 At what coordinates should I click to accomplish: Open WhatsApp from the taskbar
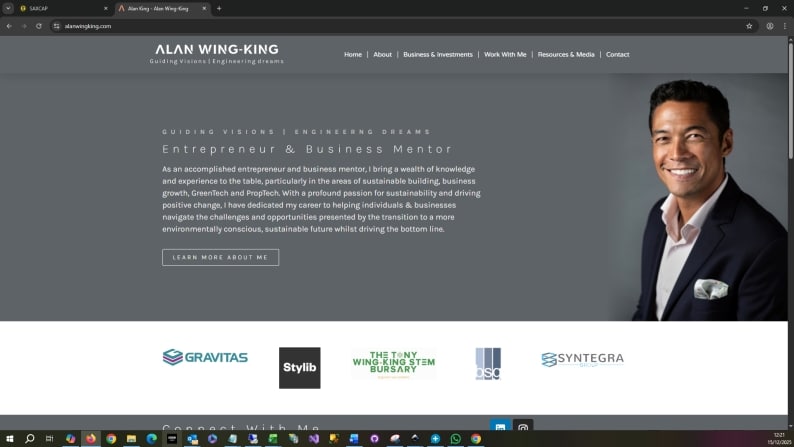(x=456, y=439)
